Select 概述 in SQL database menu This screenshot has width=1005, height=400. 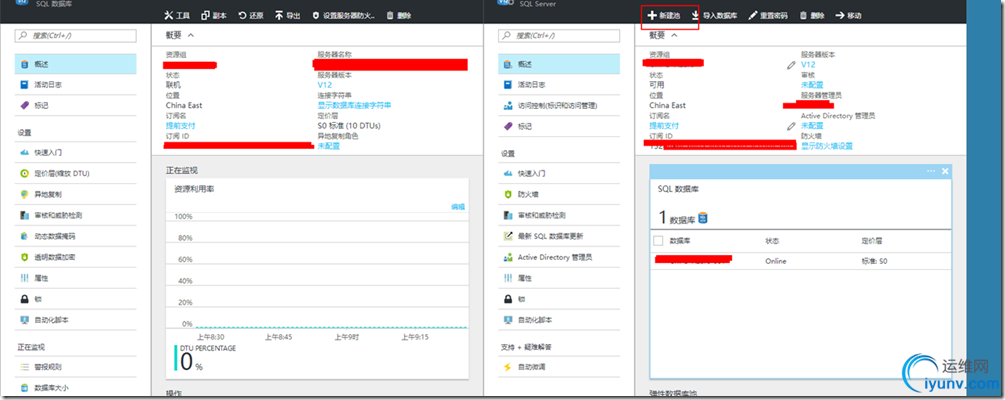click(76, 64)
